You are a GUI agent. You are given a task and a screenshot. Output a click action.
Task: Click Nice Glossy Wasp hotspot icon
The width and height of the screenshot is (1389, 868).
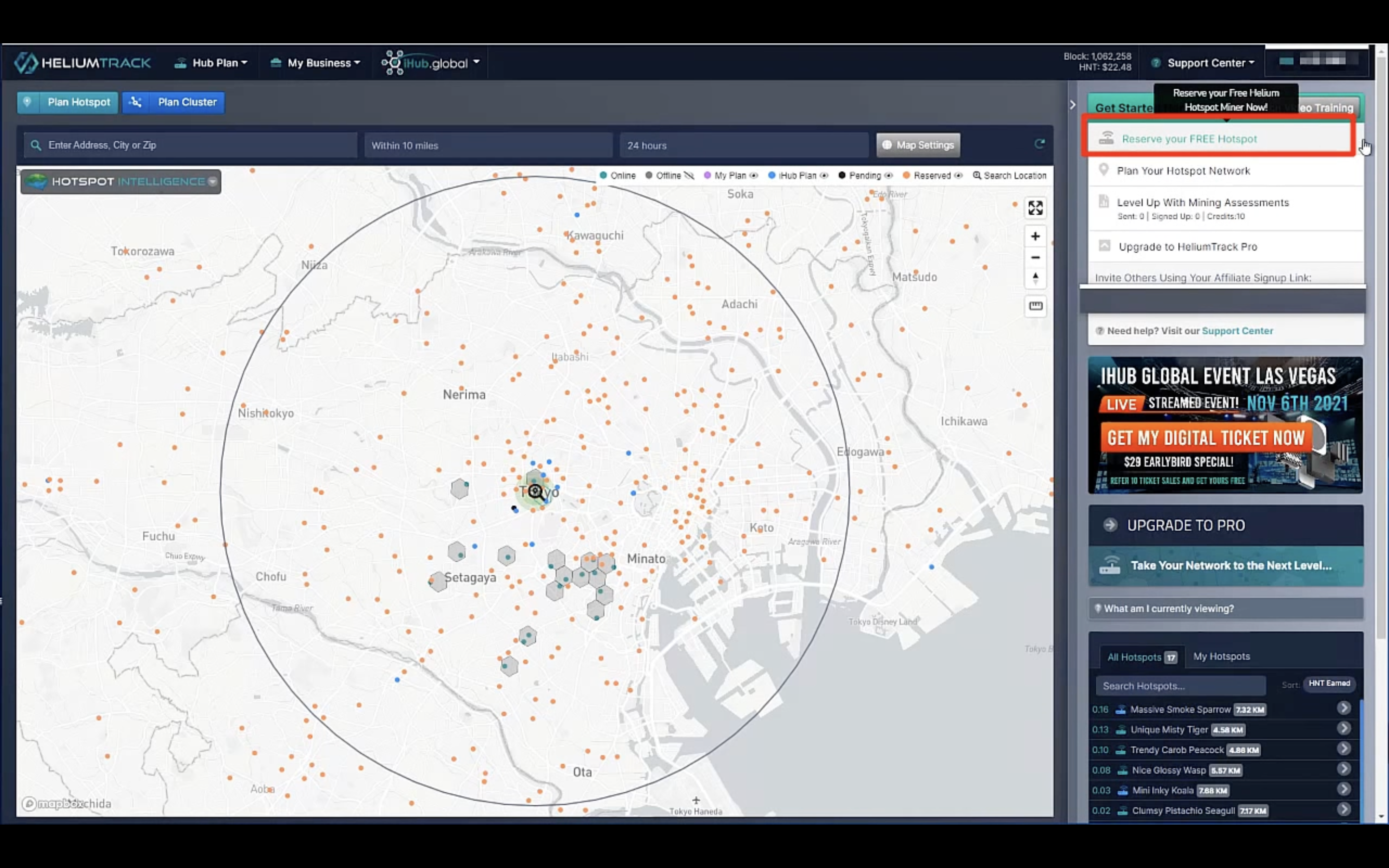pos(1122,771)
